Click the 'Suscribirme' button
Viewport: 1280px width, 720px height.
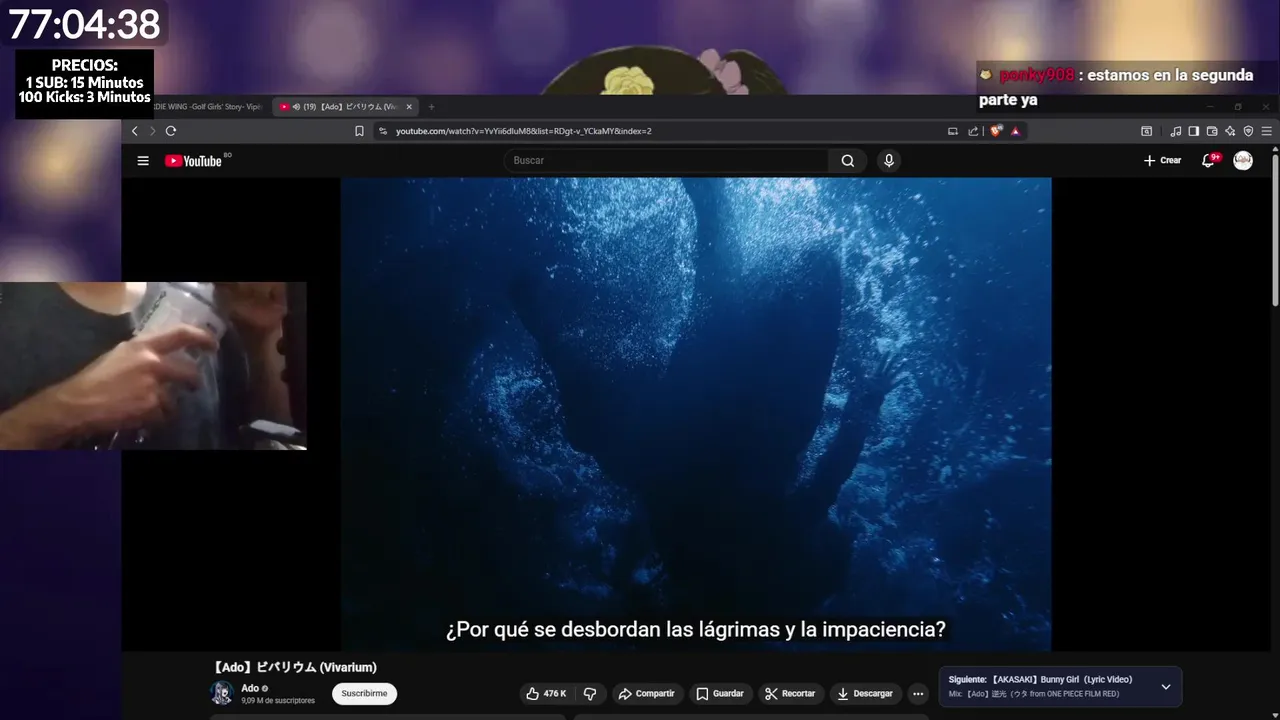pyautogui.click(x=364, y=694)
